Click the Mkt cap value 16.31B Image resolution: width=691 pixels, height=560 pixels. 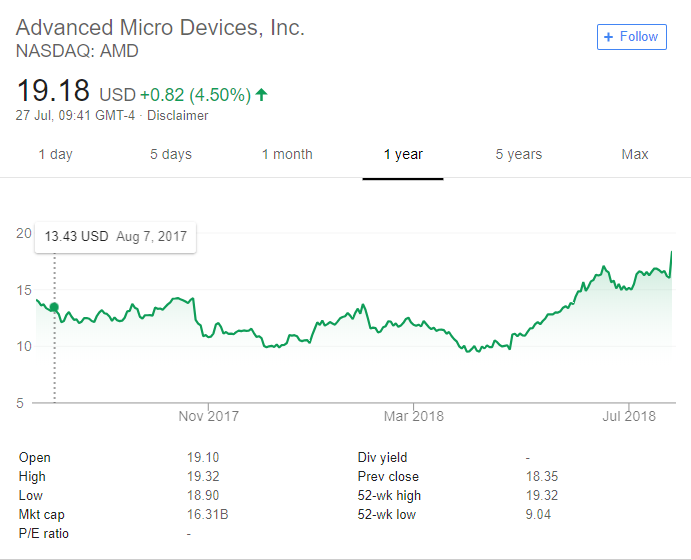tap(209, 514)
